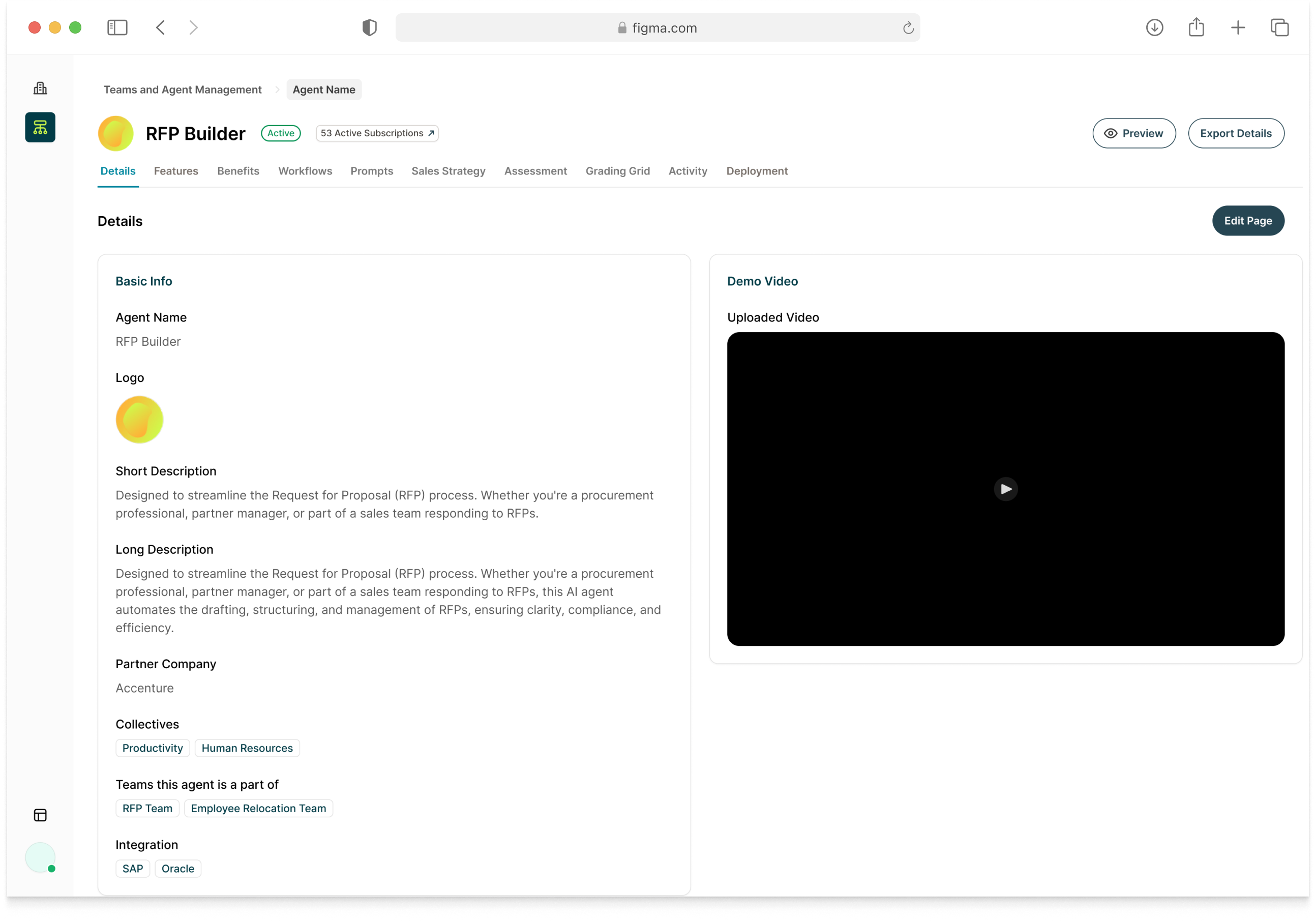The width and height of the screenshot is (1316, 921).
Task: Open the Prompts tab
Action: pyautogui.click(x=372, y=171)
